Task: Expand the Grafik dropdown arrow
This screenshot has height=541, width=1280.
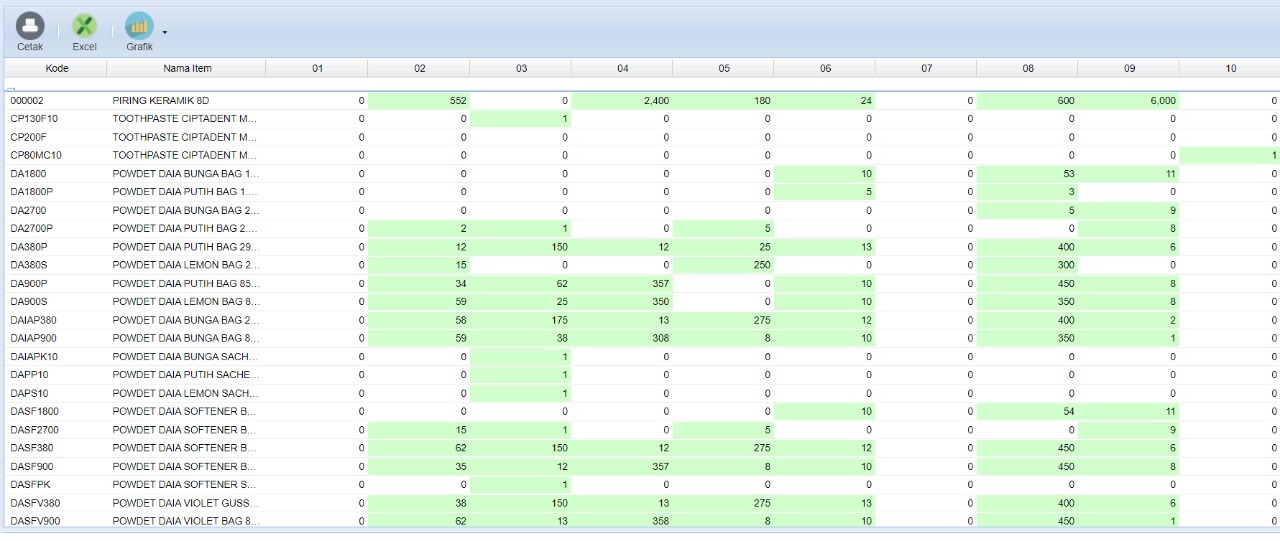Action: 164,32
